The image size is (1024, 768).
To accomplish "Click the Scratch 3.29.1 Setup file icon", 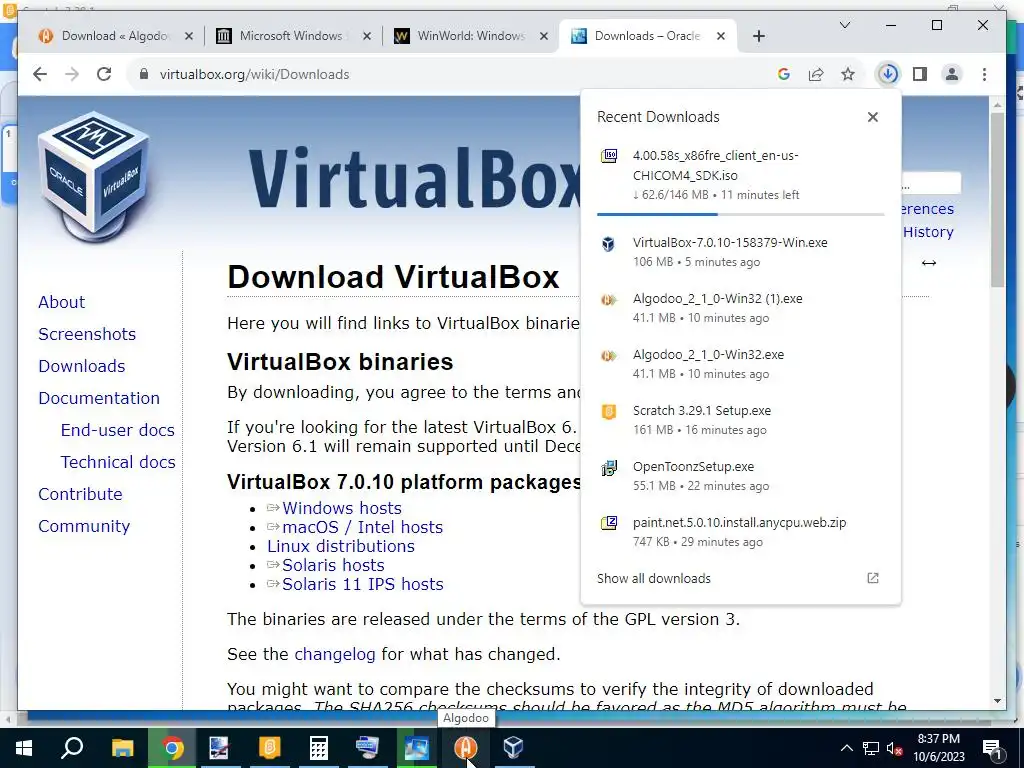I will click(x=609, y=412).
